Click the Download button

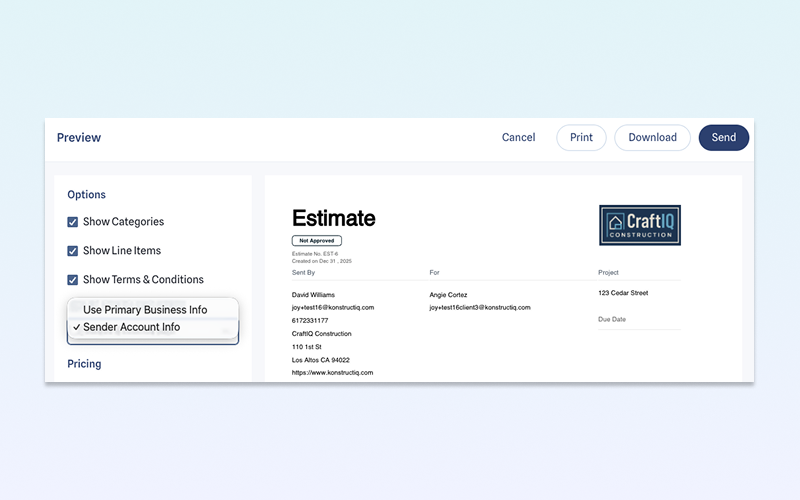click(x=652, y=138)
